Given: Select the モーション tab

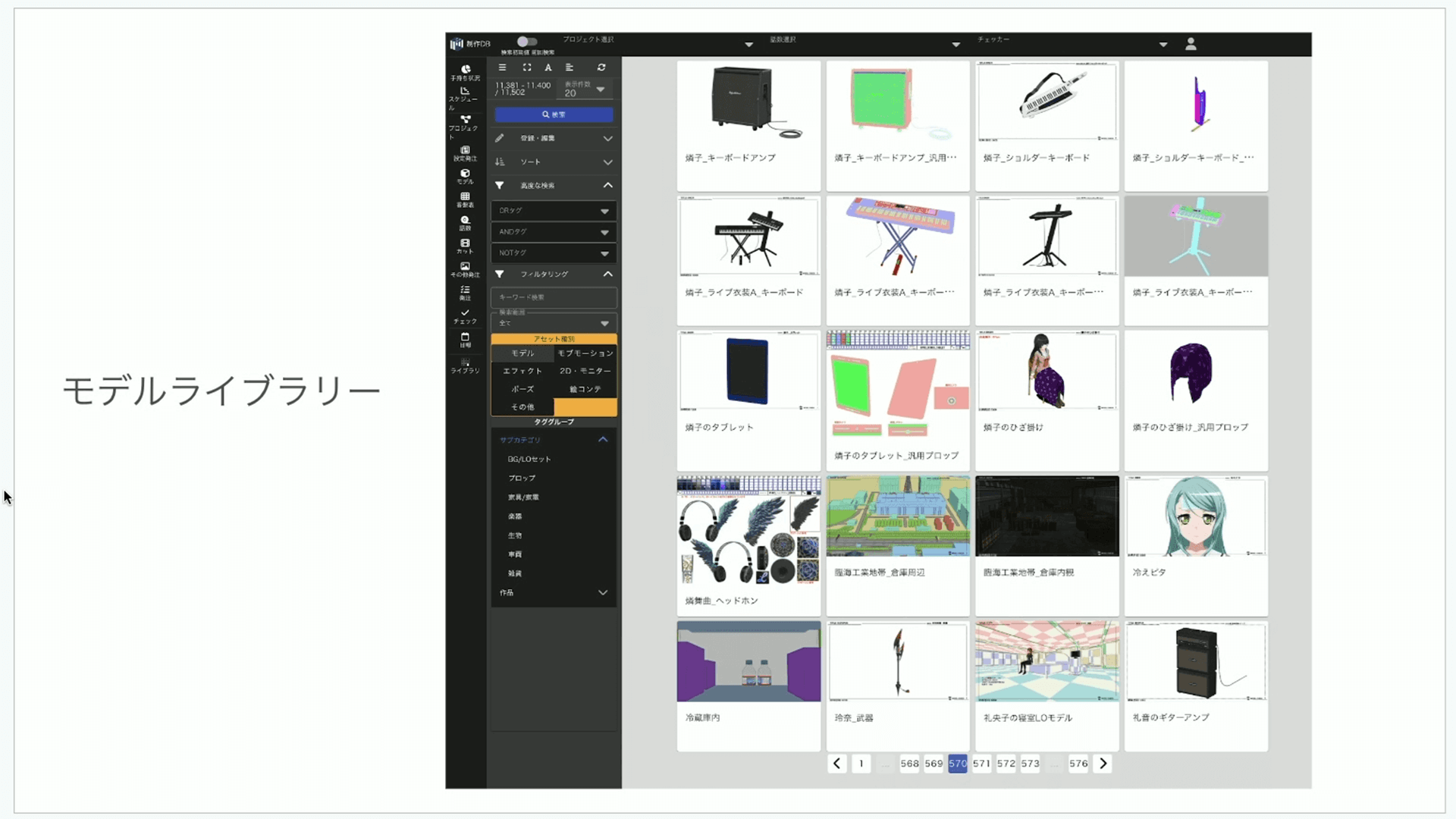Looking at the screenshot, I should [585, 353].
